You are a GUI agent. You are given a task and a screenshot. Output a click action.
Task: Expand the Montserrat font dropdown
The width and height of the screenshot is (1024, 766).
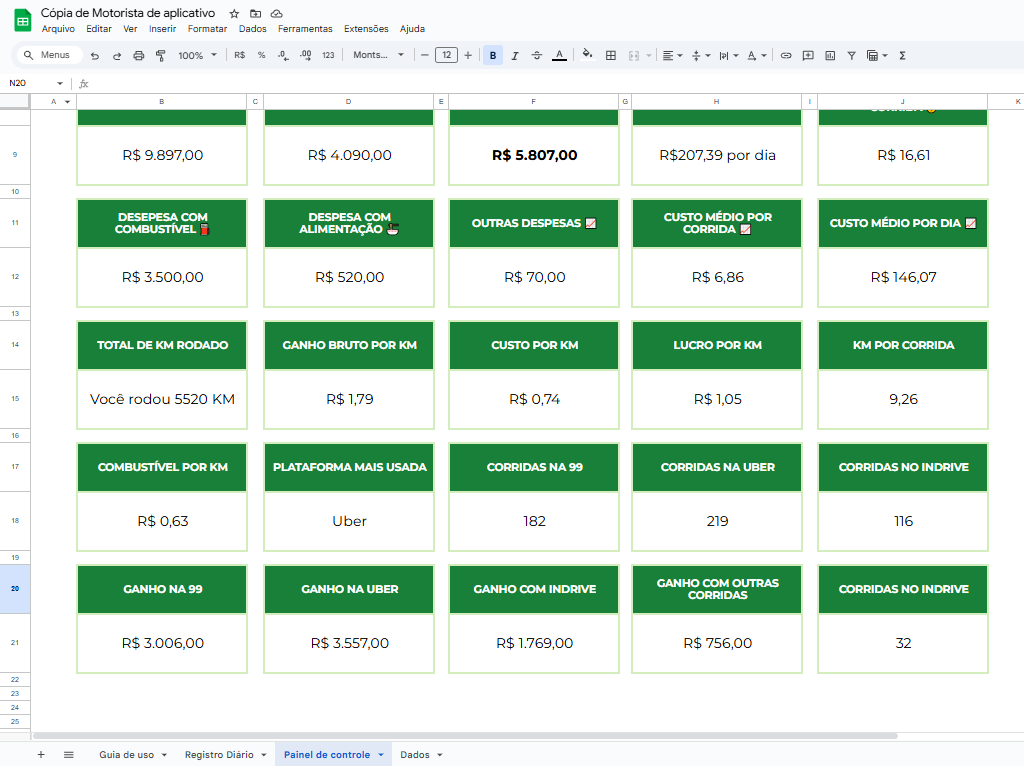pos(379,56)
